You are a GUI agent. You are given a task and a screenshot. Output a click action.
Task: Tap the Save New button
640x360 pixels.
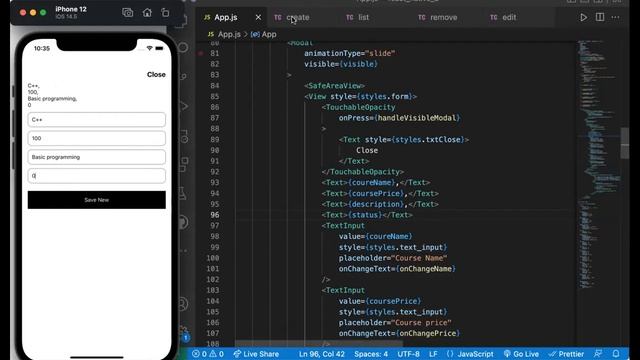point(97,200)
